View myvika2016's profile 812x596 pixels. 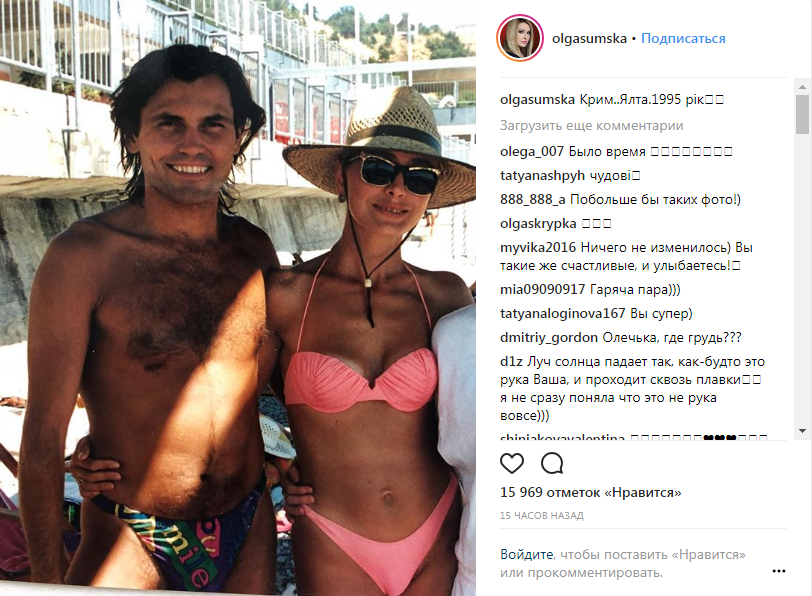[x=538, y=248]
